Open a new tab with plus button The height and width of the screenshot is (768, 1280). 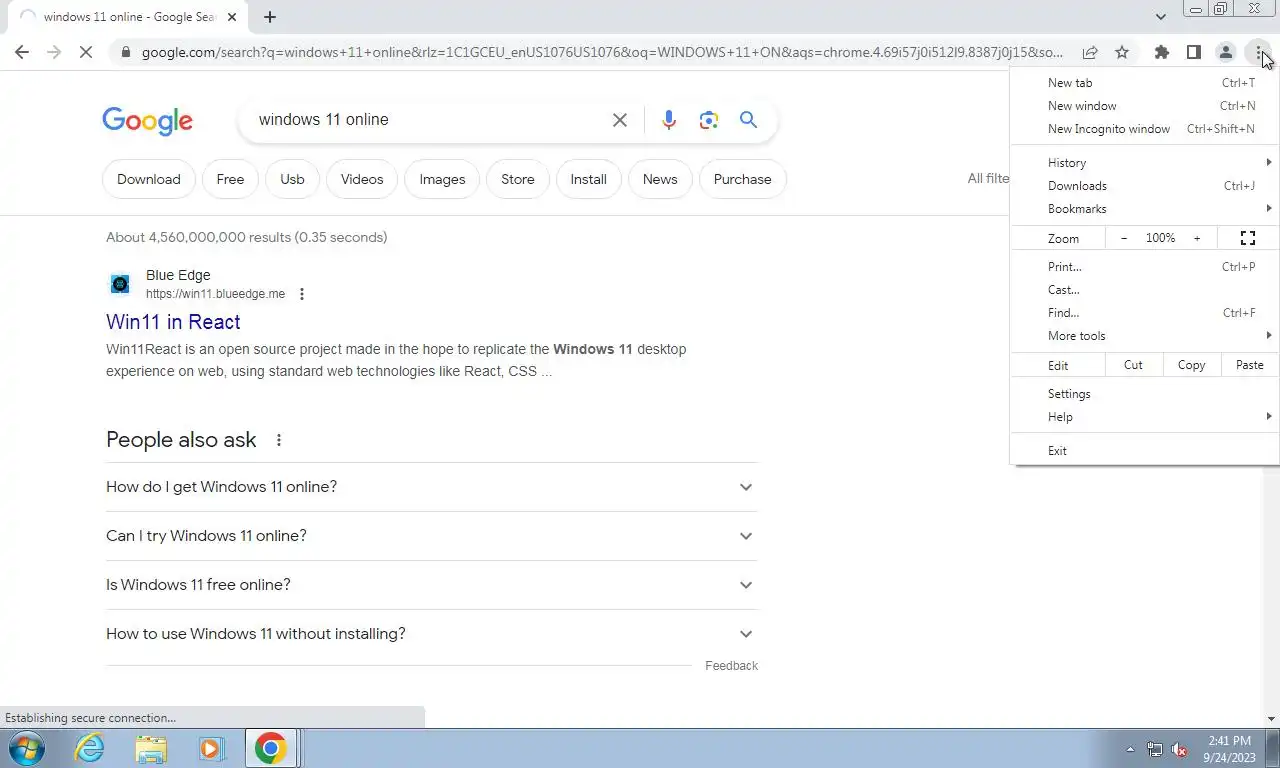click(x=270, y=17)
